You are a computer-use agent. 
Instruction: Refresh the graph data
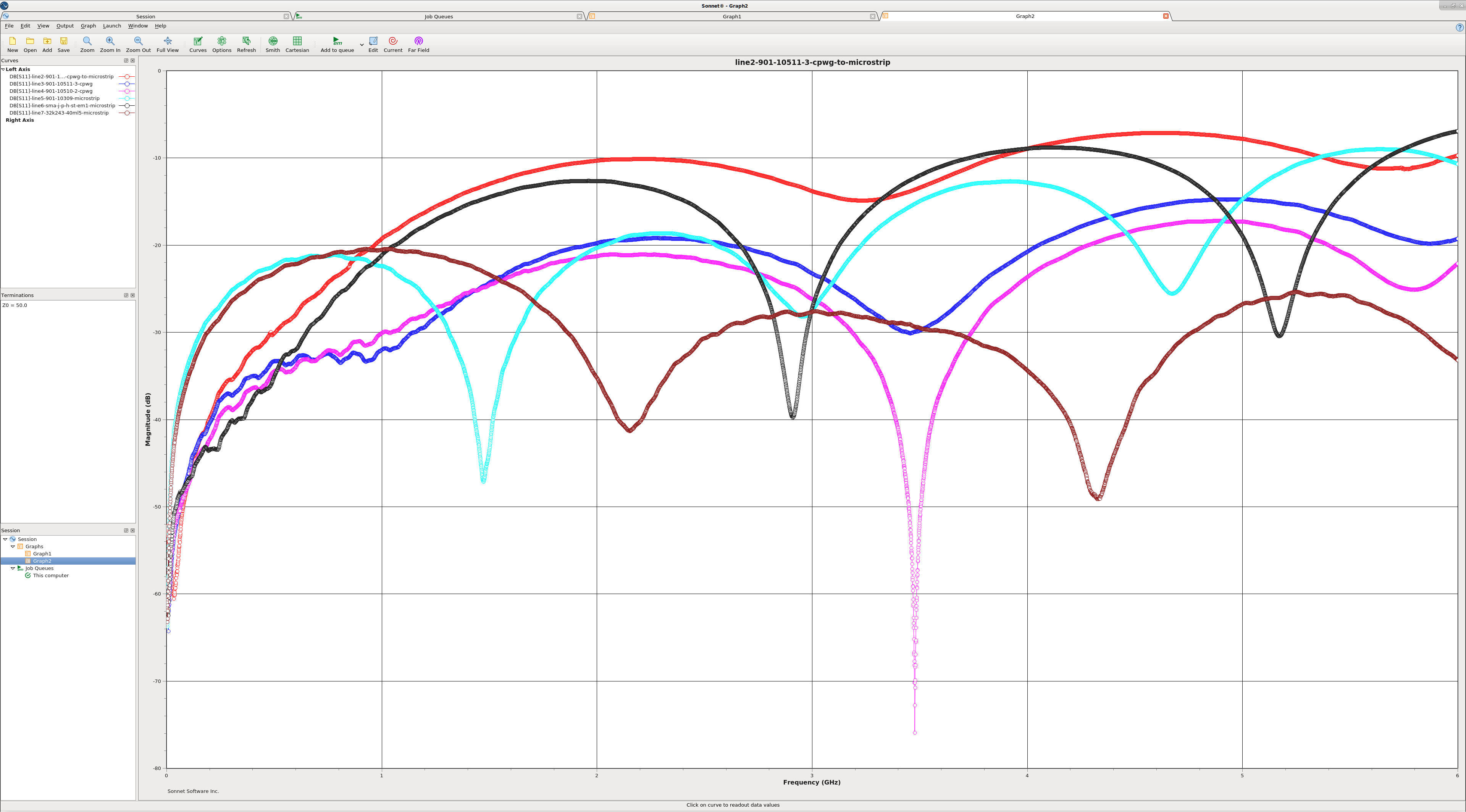tap(246, 44)
